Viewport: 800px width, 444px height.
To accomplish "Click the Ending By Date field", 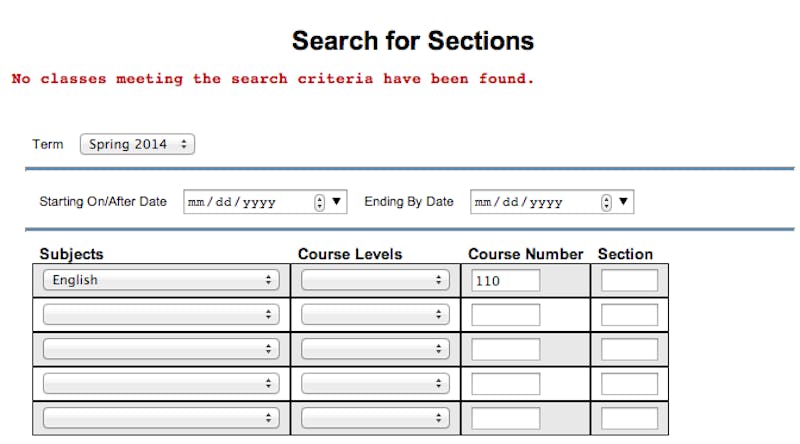I will pyautogui.click(x=534, y=202).
